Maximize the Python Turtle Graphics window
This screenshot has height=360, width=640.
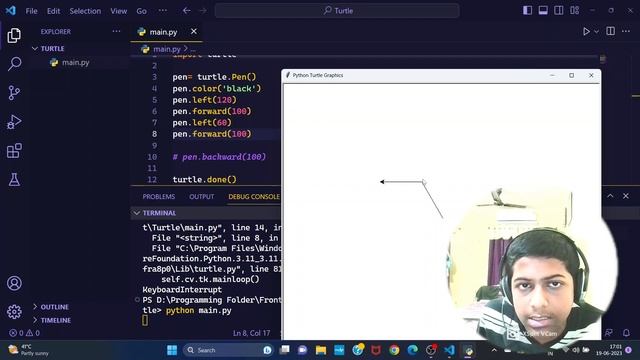[x=571, y=75]
